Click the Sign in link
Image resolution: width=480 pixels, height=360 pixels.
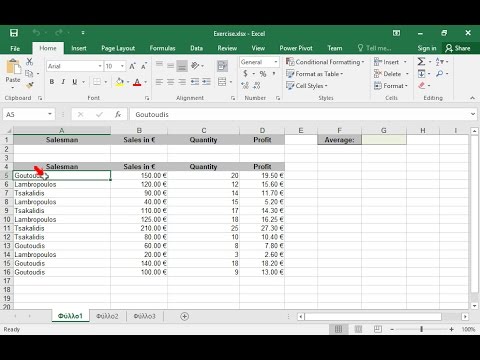coord(427,48)
